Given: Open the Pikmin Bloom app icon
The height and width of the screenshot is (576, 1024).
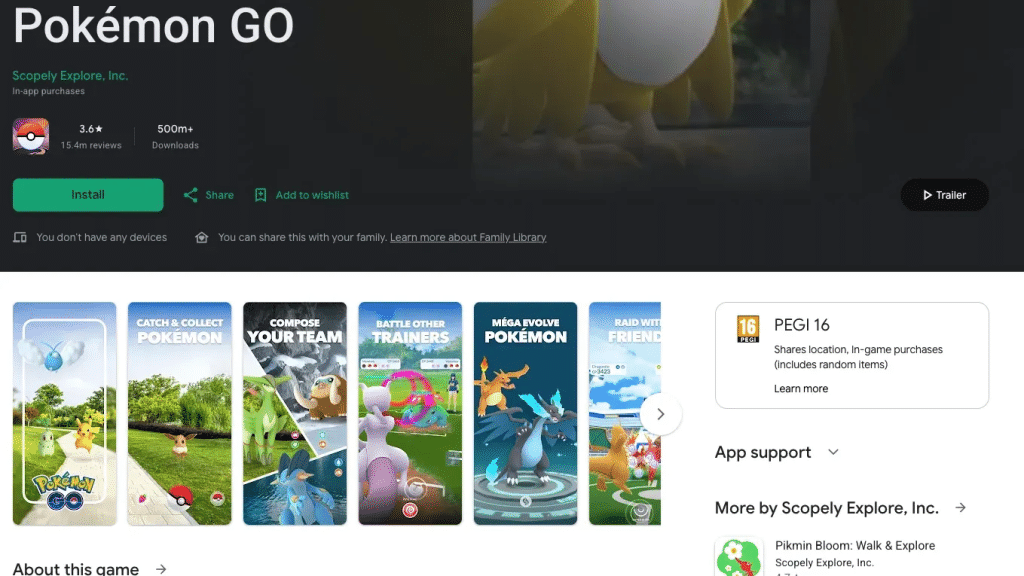Looking at the screenshot, I should click(x=739, y=557).
